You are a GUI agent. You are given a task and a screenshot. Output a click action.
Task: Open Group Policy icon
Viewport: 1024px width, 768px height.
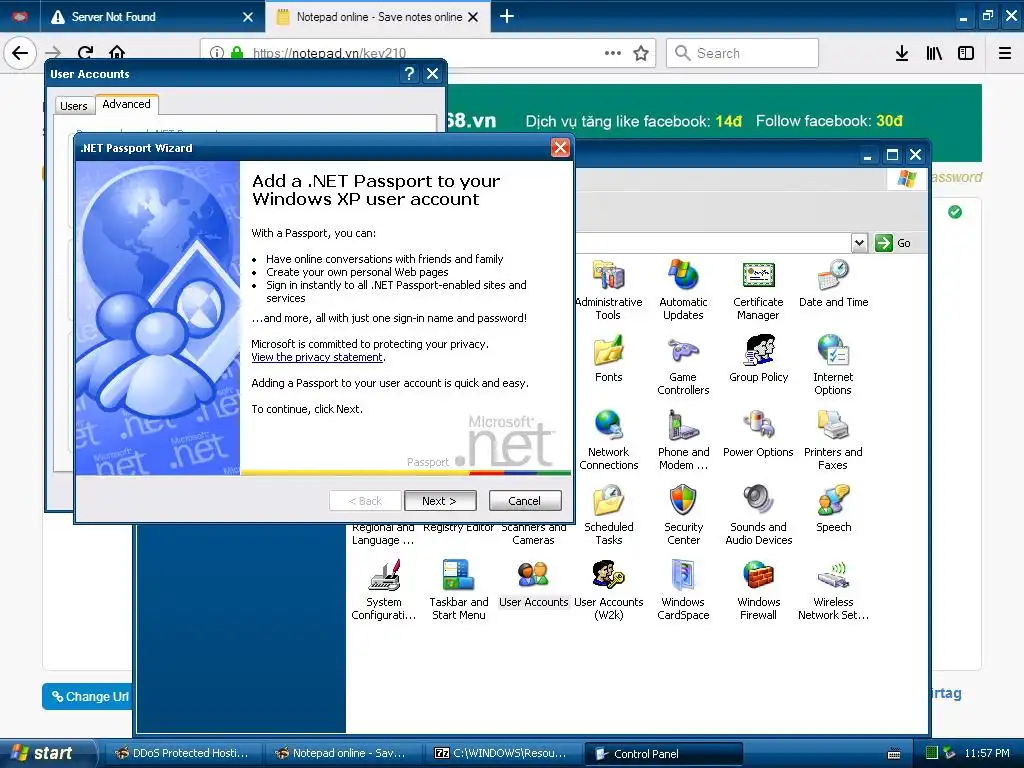[758, 359]
